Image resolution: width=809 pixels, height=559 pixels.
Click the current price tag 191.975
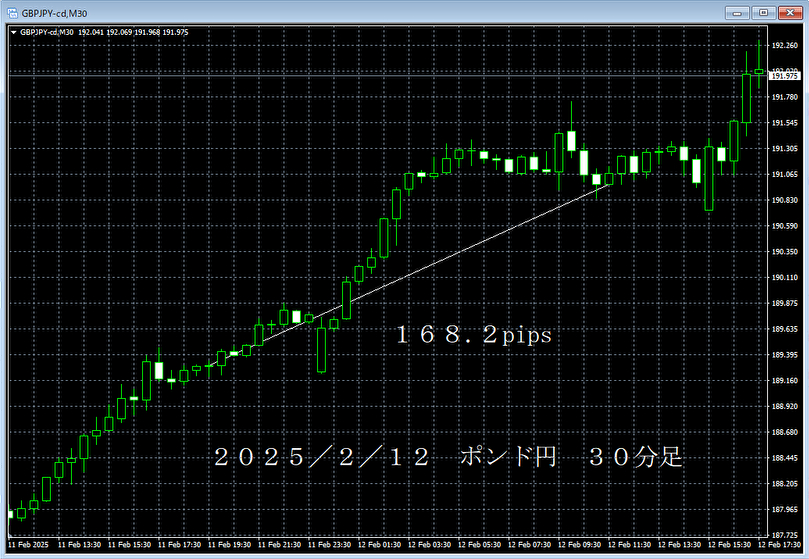786,75
